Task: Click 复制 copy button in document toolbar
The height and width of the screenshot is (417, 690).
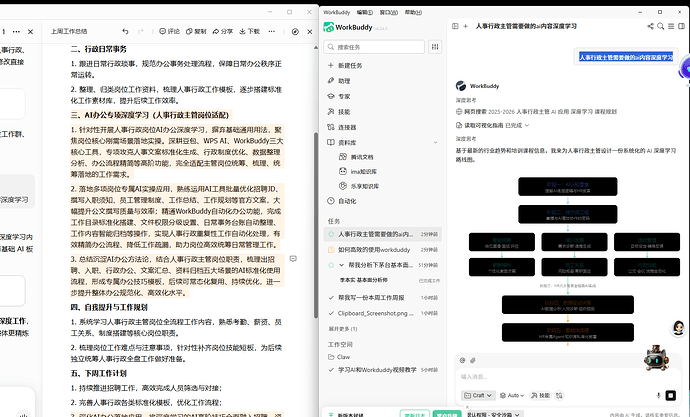Action: [x=196, y=32]
